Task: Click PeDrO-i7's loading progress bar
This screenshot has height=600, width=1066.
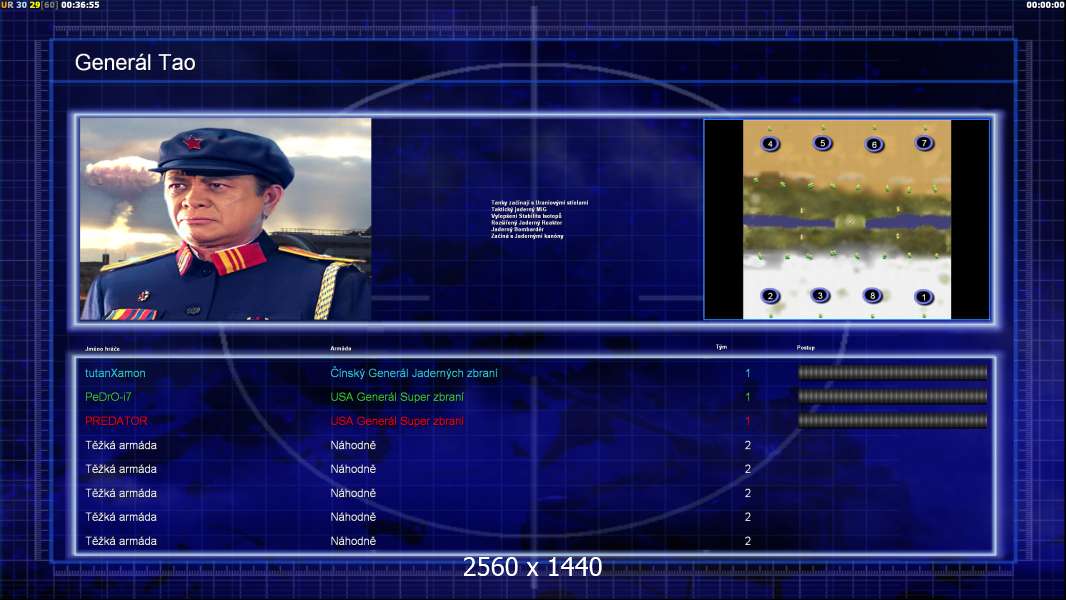Action: click(892, 396)
